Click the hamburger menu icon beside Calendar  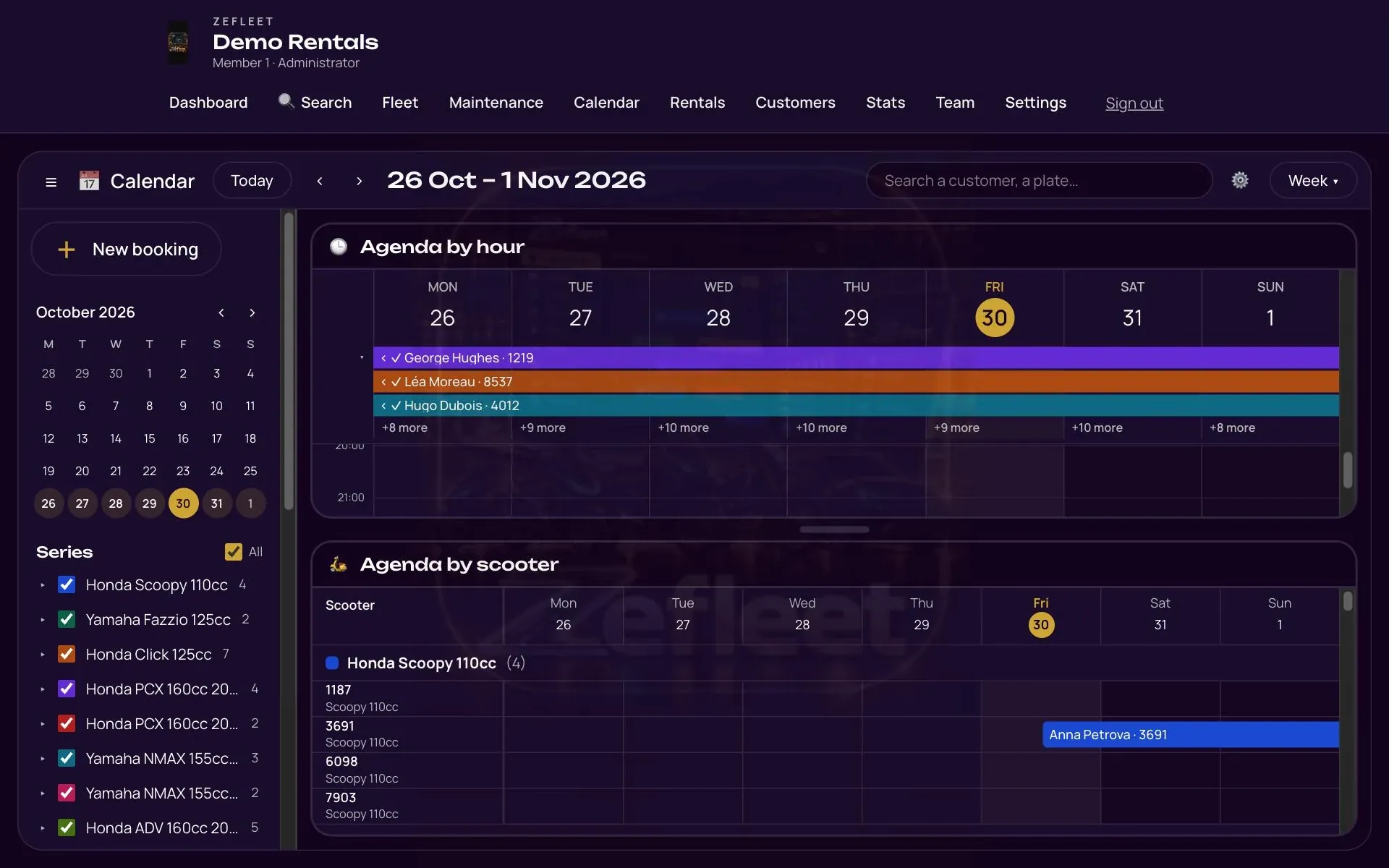point(51,182)
